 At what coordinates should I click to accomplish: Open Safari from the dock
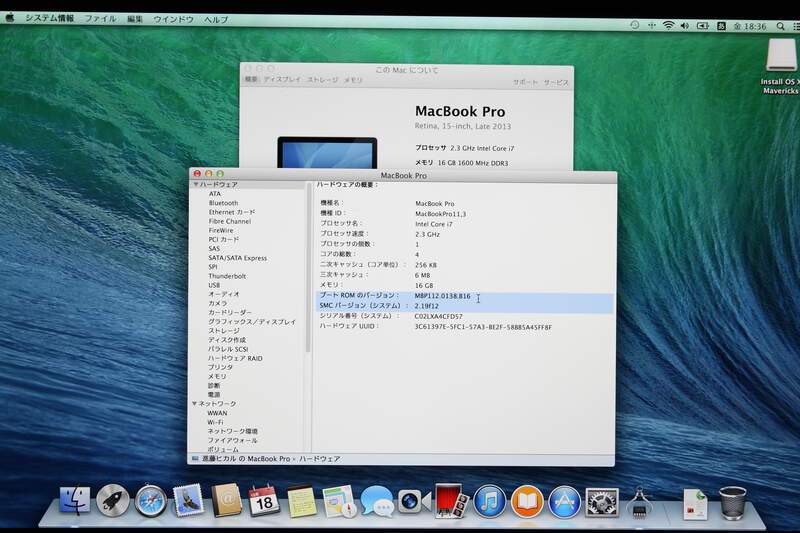tap(150, 500)
